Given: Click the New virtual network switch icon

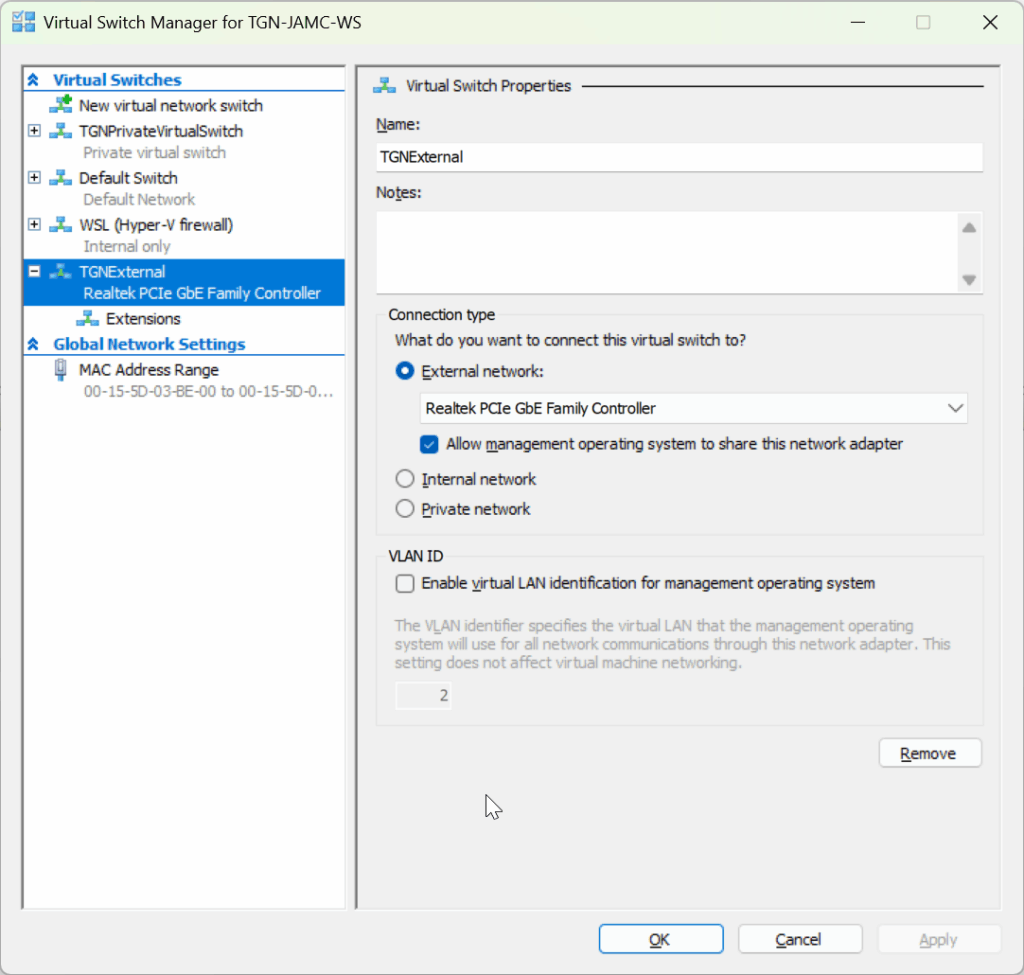Looking at the screenshot, I should pyautogui.click(x=61, y=104).
